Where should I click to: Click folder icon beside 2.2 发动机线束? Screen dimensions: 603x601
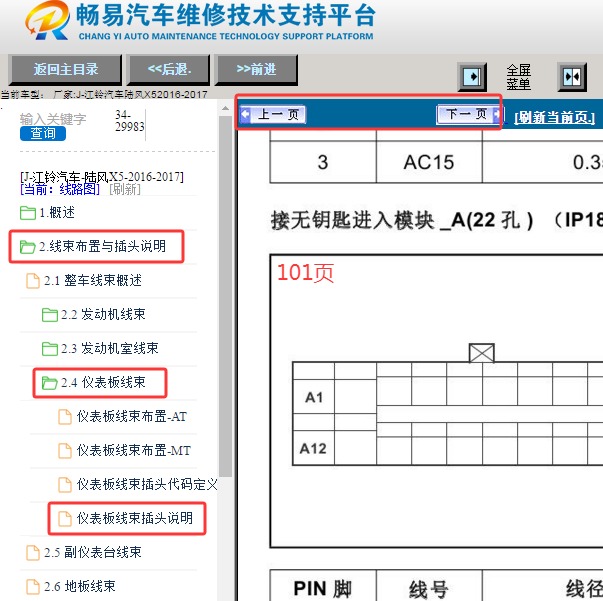pyautogui.click(x=50, y=315)
